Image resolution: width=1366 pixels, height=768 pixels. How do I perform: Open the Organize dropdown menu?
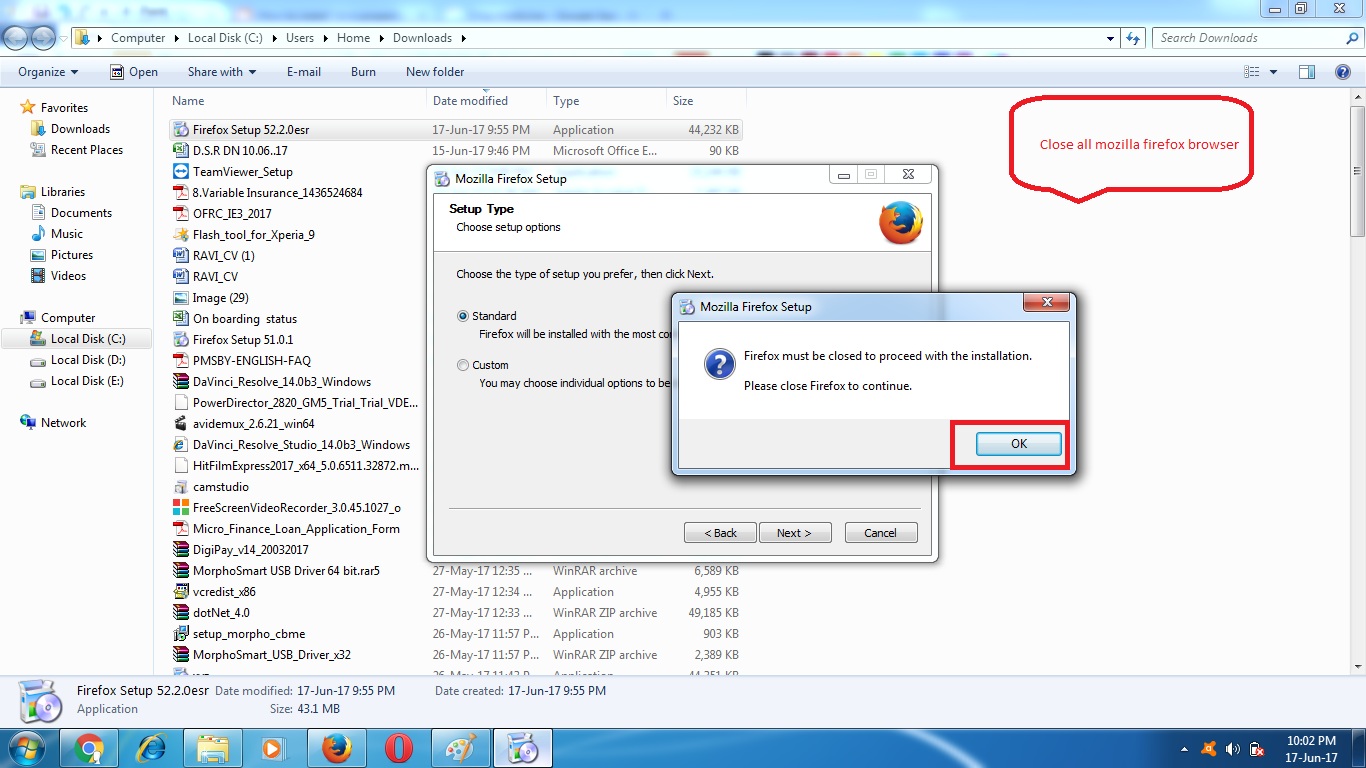[x=46, y=71]
